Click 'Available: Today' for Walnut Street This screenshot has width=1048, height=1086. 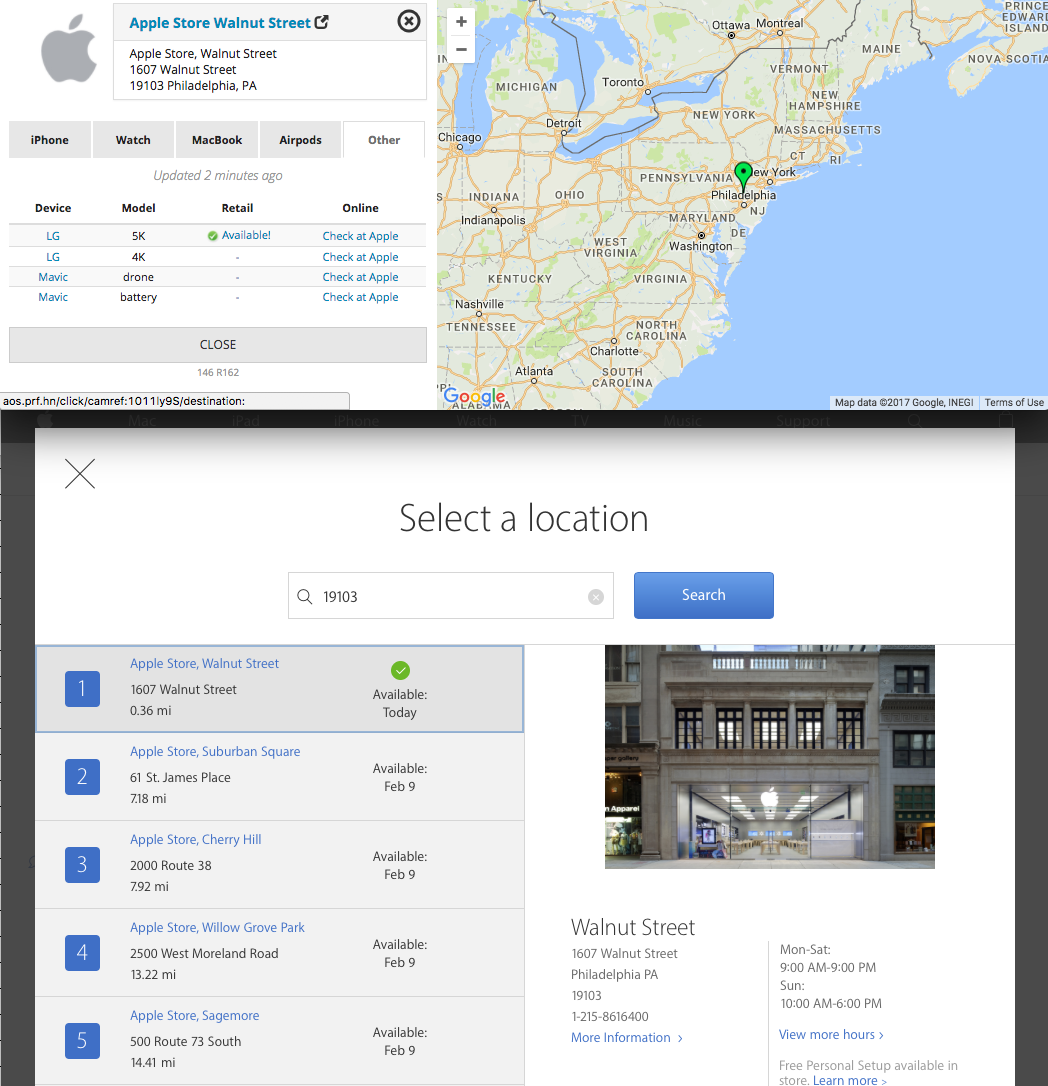[400, 703]
